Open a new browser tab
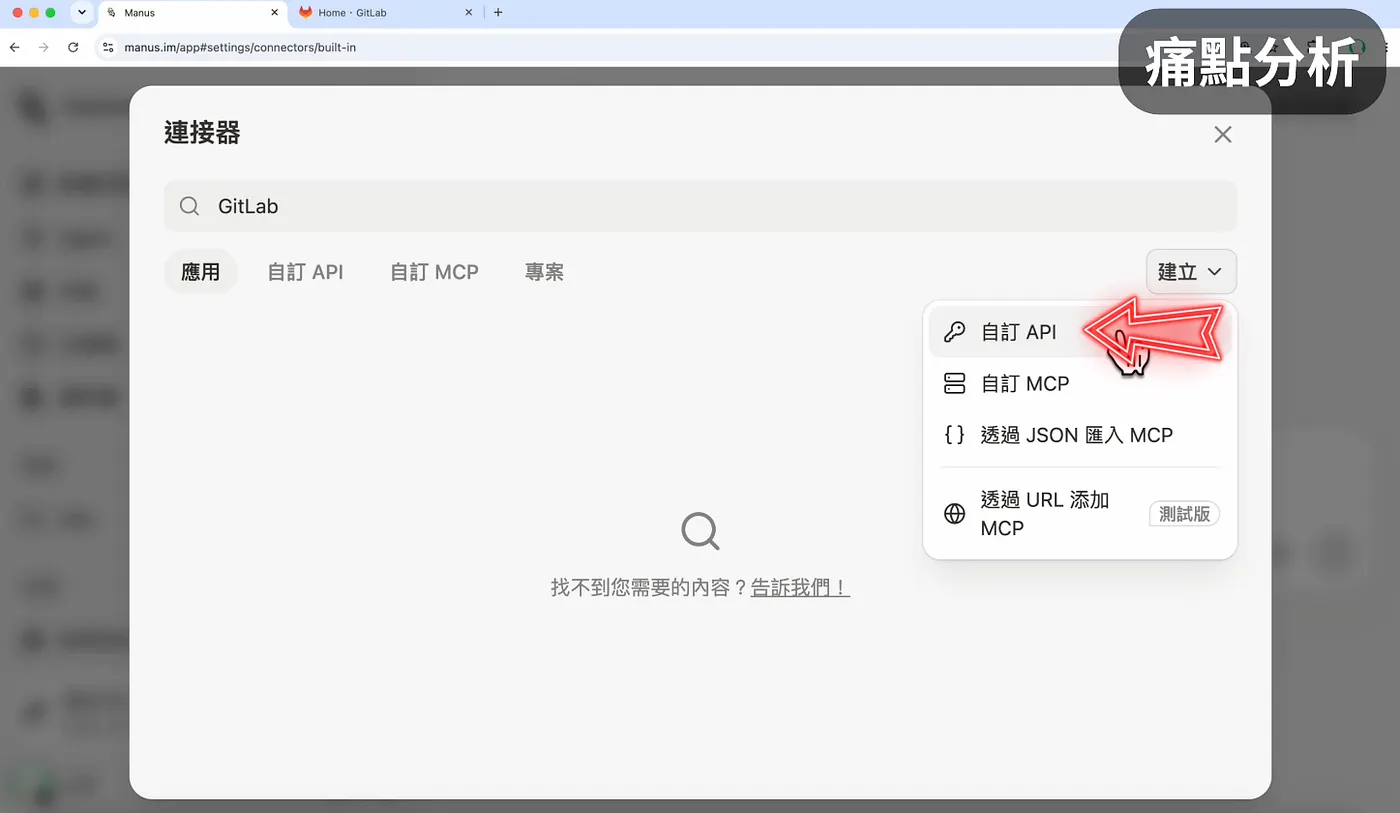Viewport: 1400px width, 813px height. pyautogui.click(x=498, y=13)
